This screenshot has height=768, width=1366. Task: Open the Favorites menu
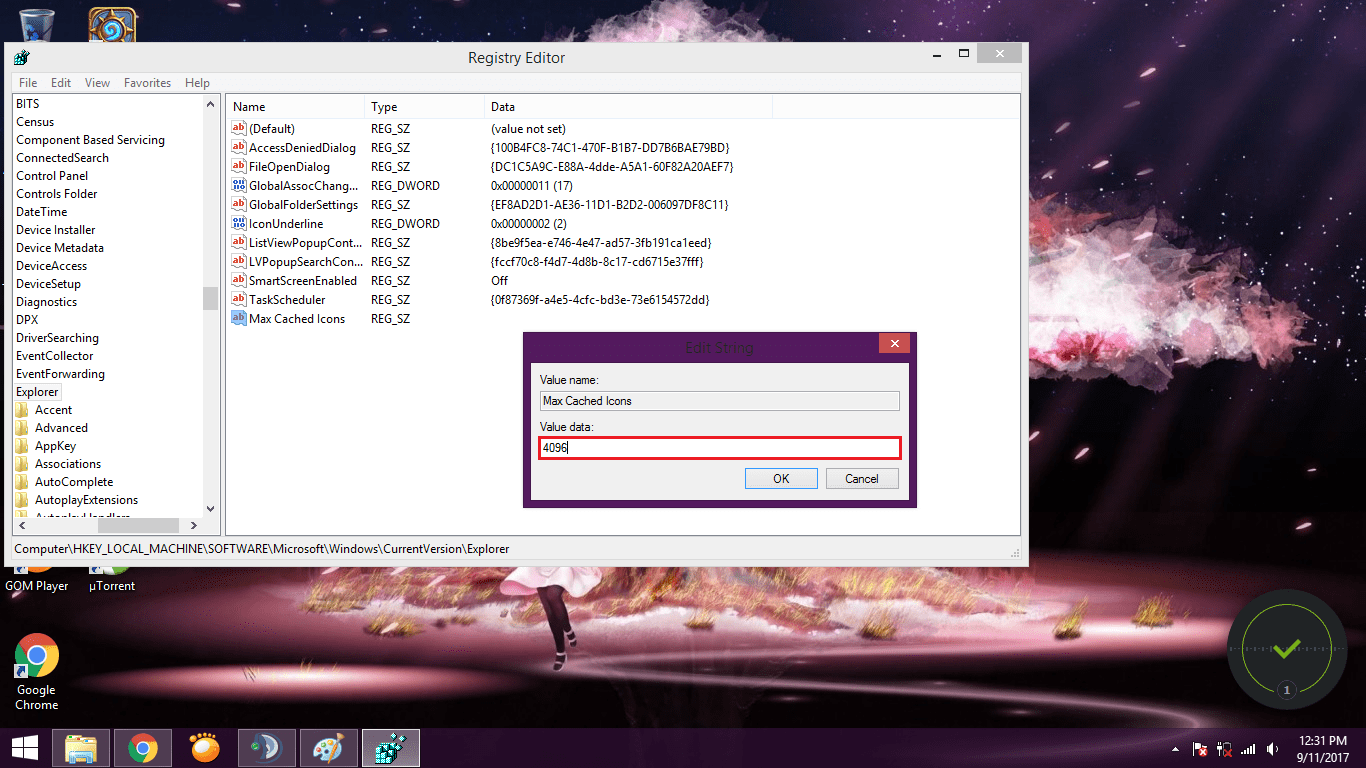(x=147, y=83)
